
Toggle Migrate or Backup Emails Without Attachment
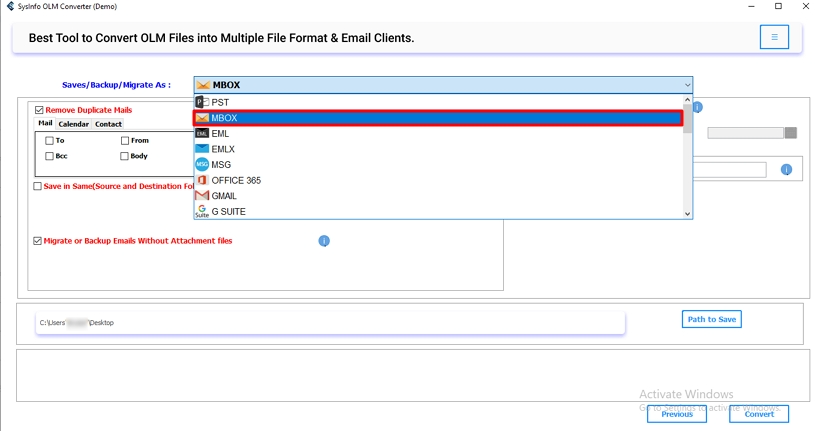point(38,241)
